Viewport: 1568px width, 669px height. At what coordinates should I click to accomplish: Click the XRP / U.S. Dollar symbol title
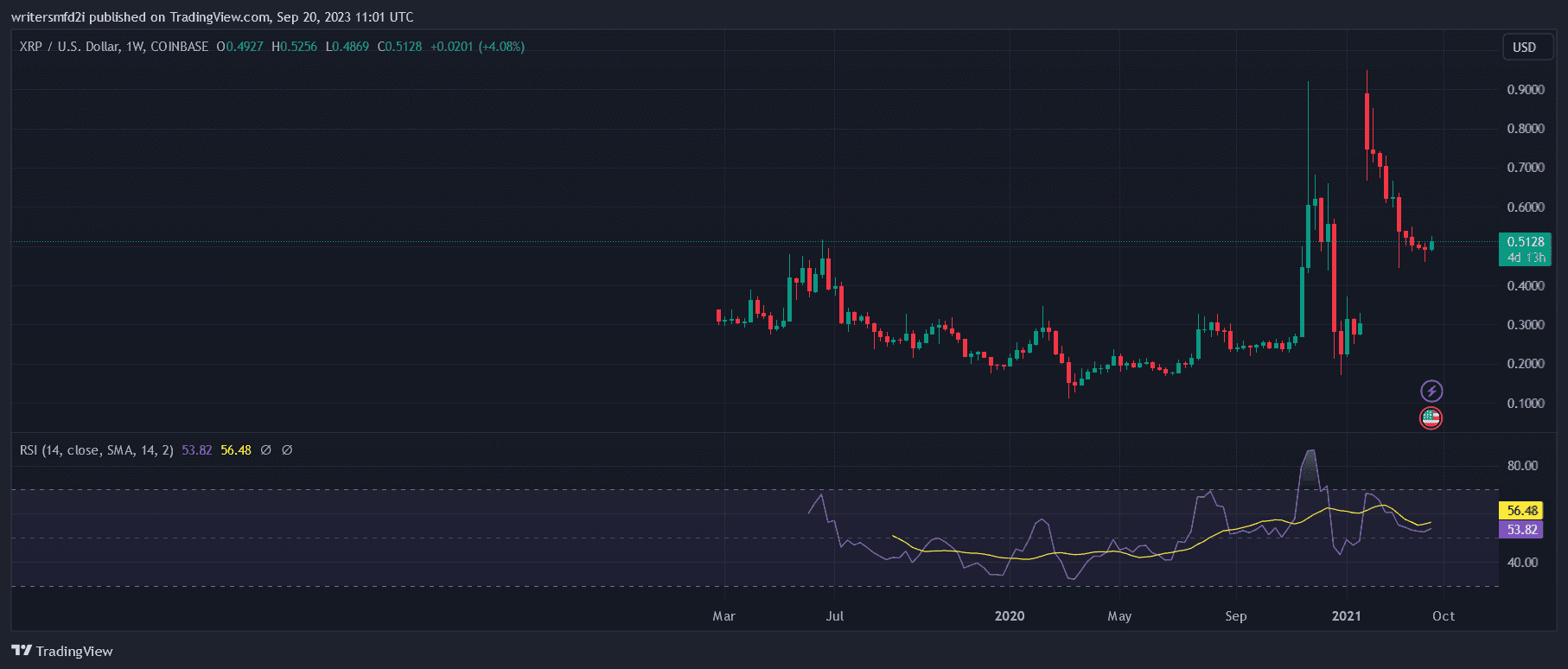click(114, 47)
